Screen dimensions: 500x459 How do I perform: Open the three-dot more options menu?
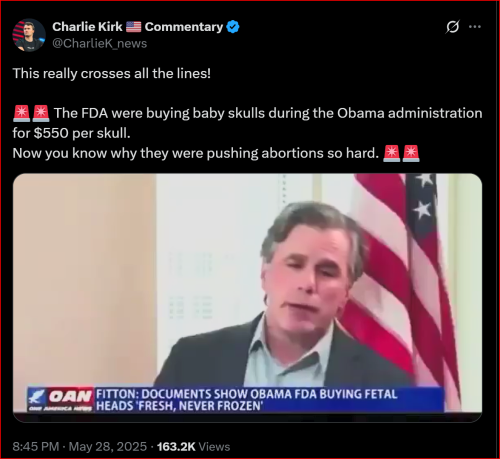point(475,27)
